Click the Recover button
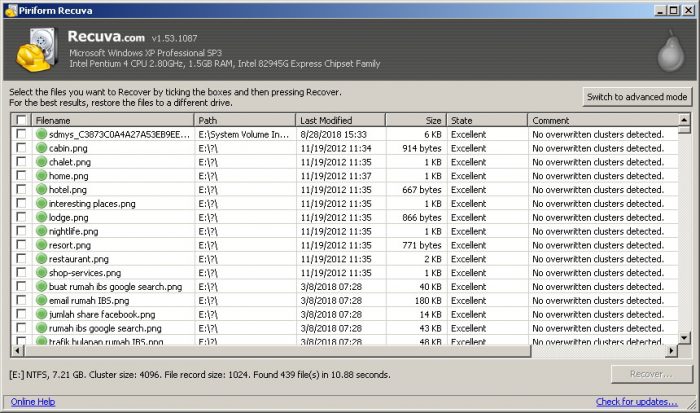Screen dimensions: 700x413 [651, 374]
